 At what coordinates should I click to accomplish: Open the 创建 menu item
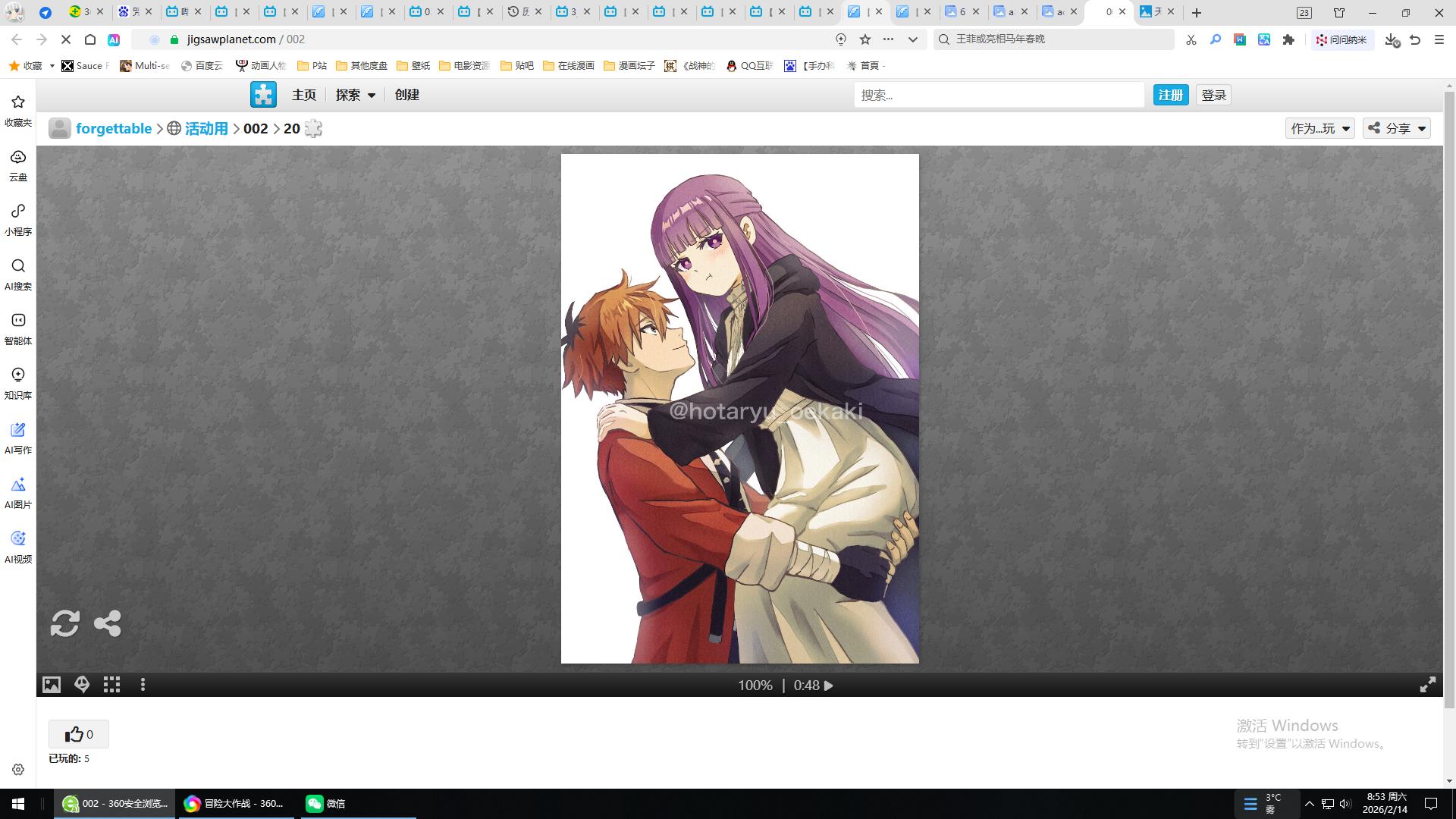click(406, 95)
